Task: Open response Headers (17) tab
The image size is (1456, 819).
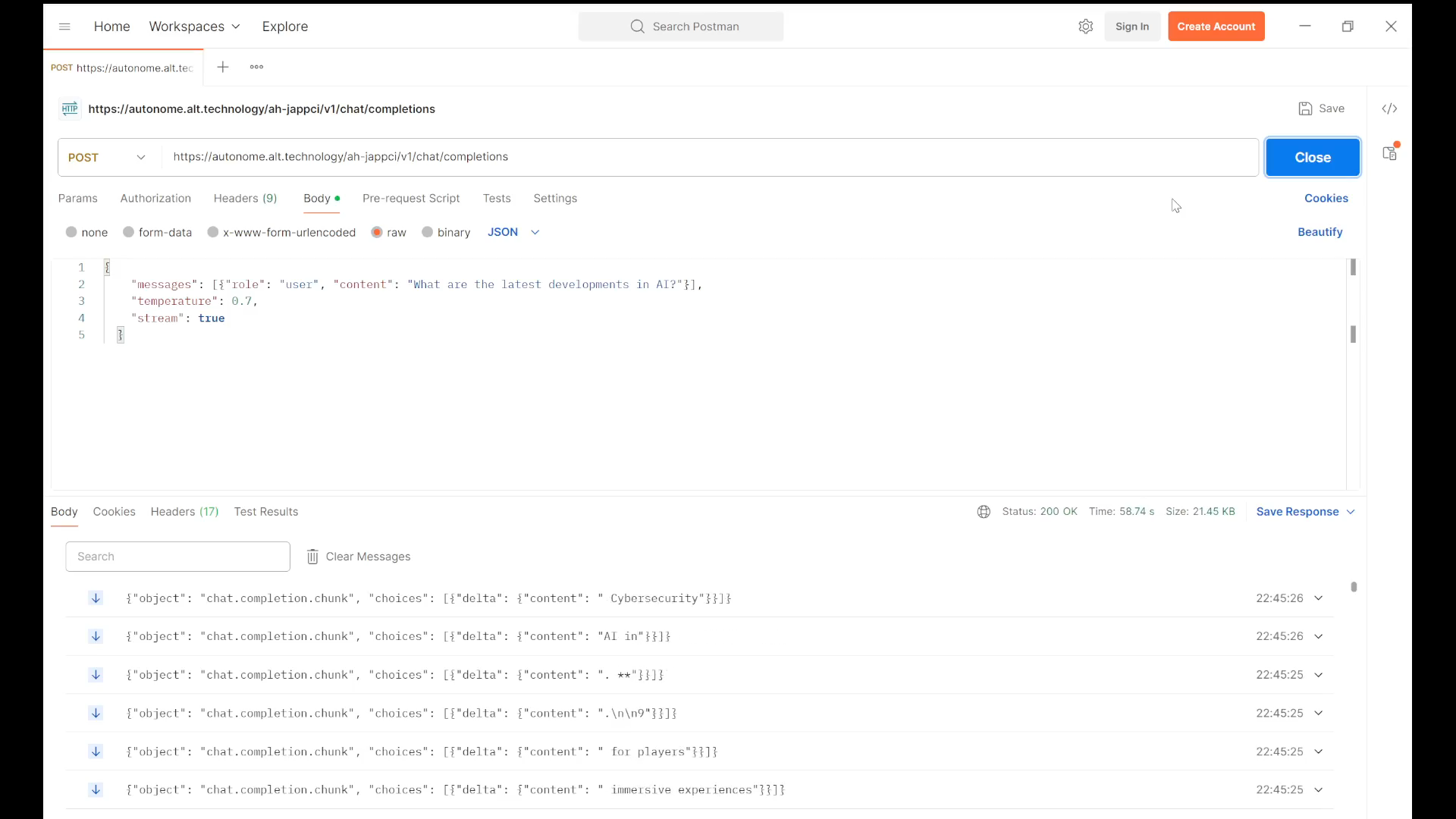Action: [x=184, y=512]
